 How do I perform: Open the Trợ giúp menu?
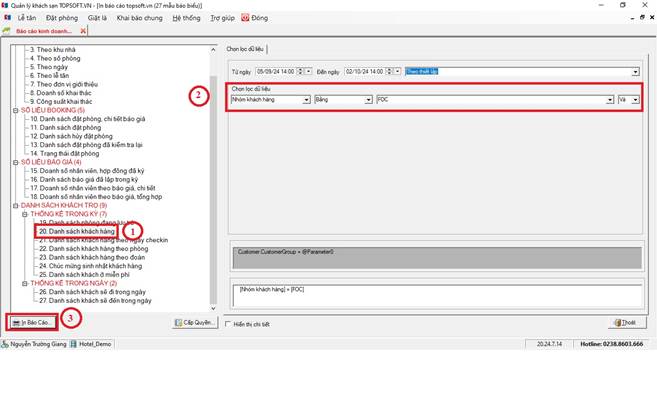pyautogui.click(x=222, y=18)
